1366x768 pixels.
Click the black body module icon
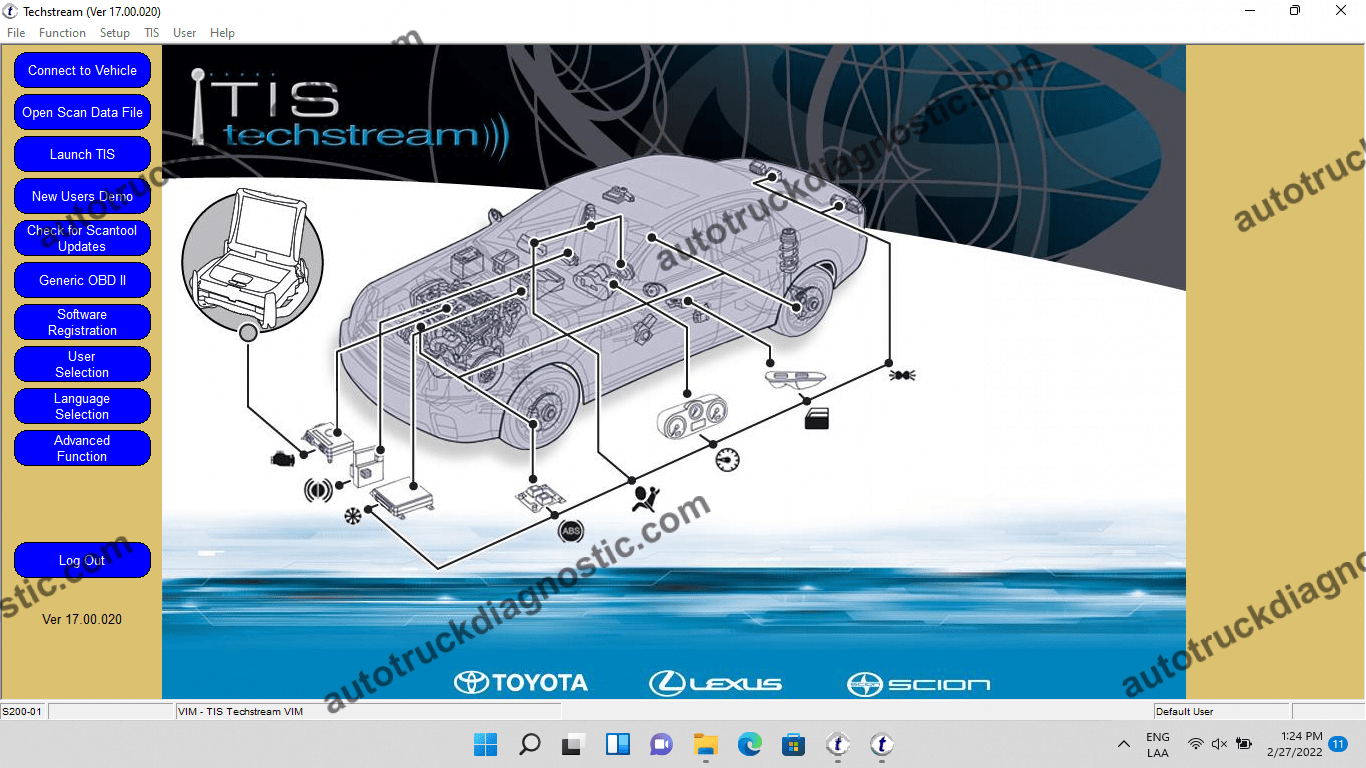click(x=817, y=418)
